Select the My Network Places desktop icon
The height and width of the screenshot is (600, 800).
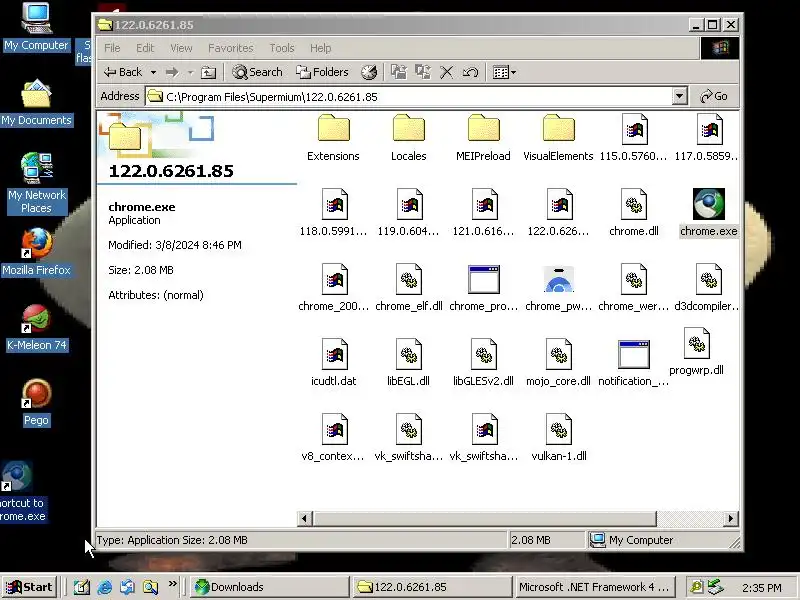36,183
